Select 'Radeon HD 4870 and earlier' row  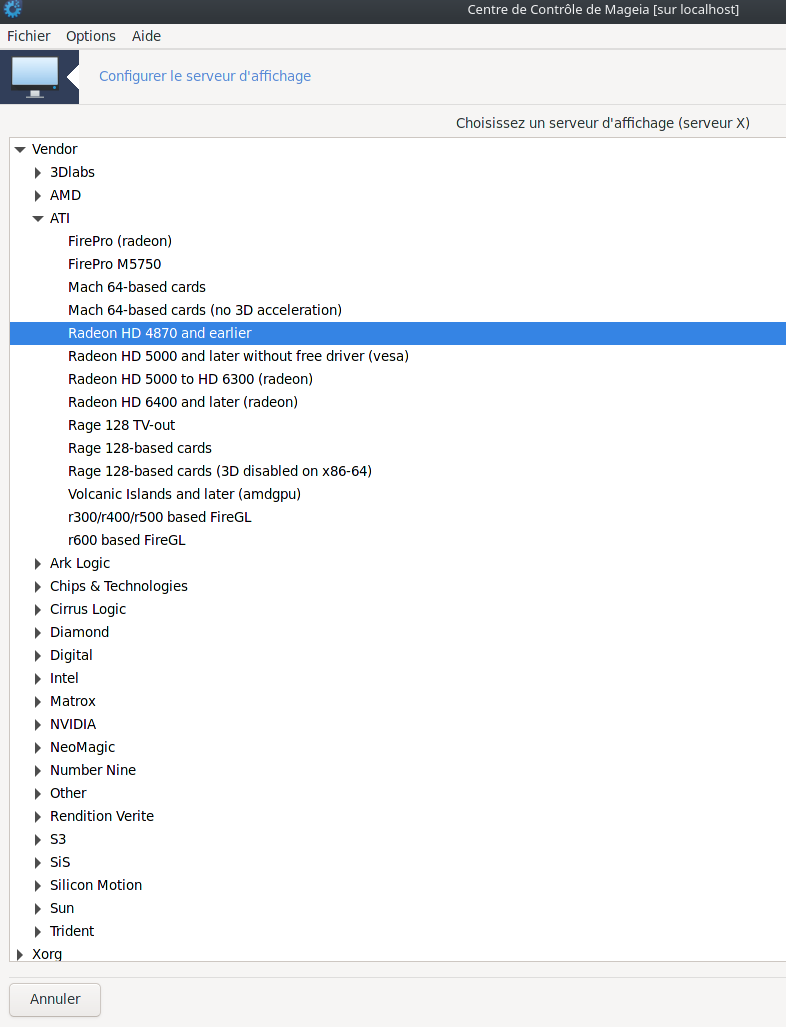[x=398, y=333]
